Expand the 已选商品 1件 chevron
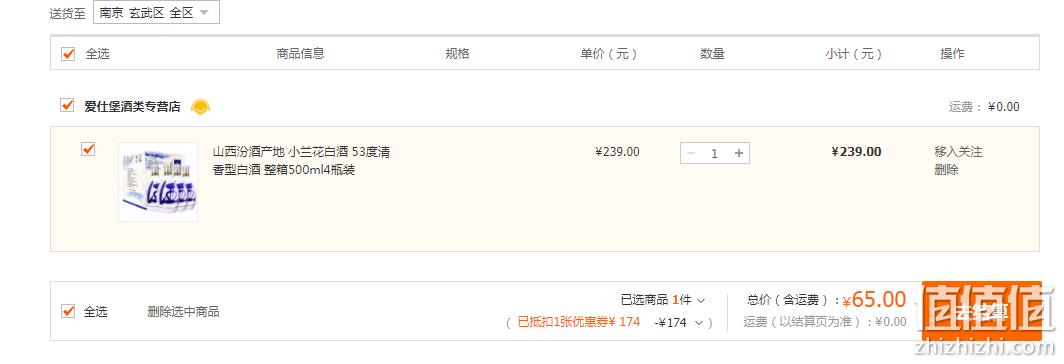The image size is (1064, 364). tap(701, 300)
